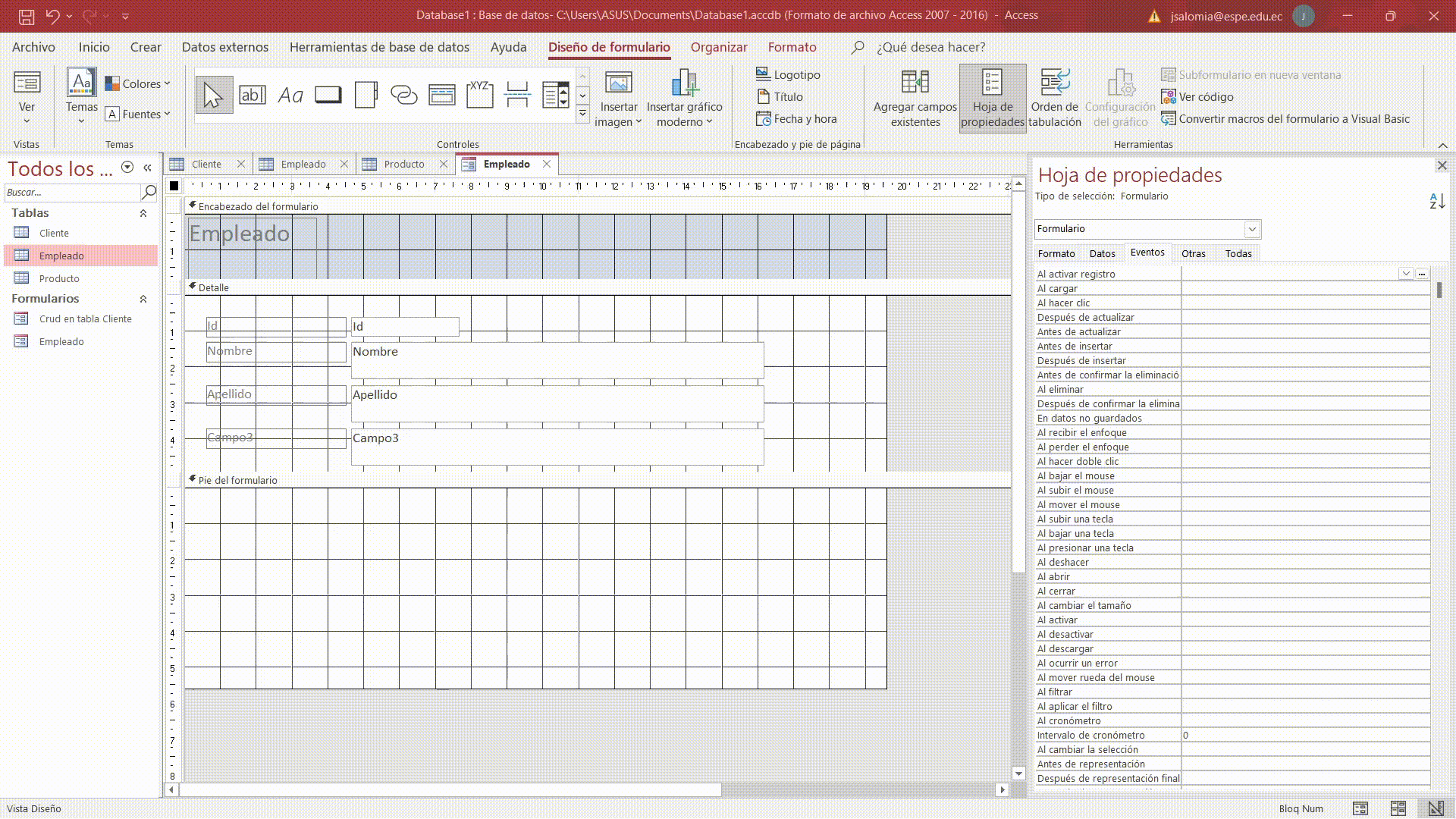The height and width of the screenshot is (819, 1456).
Task: Collapse the ribbon with the chevron
Action: tap(1442, 145)
